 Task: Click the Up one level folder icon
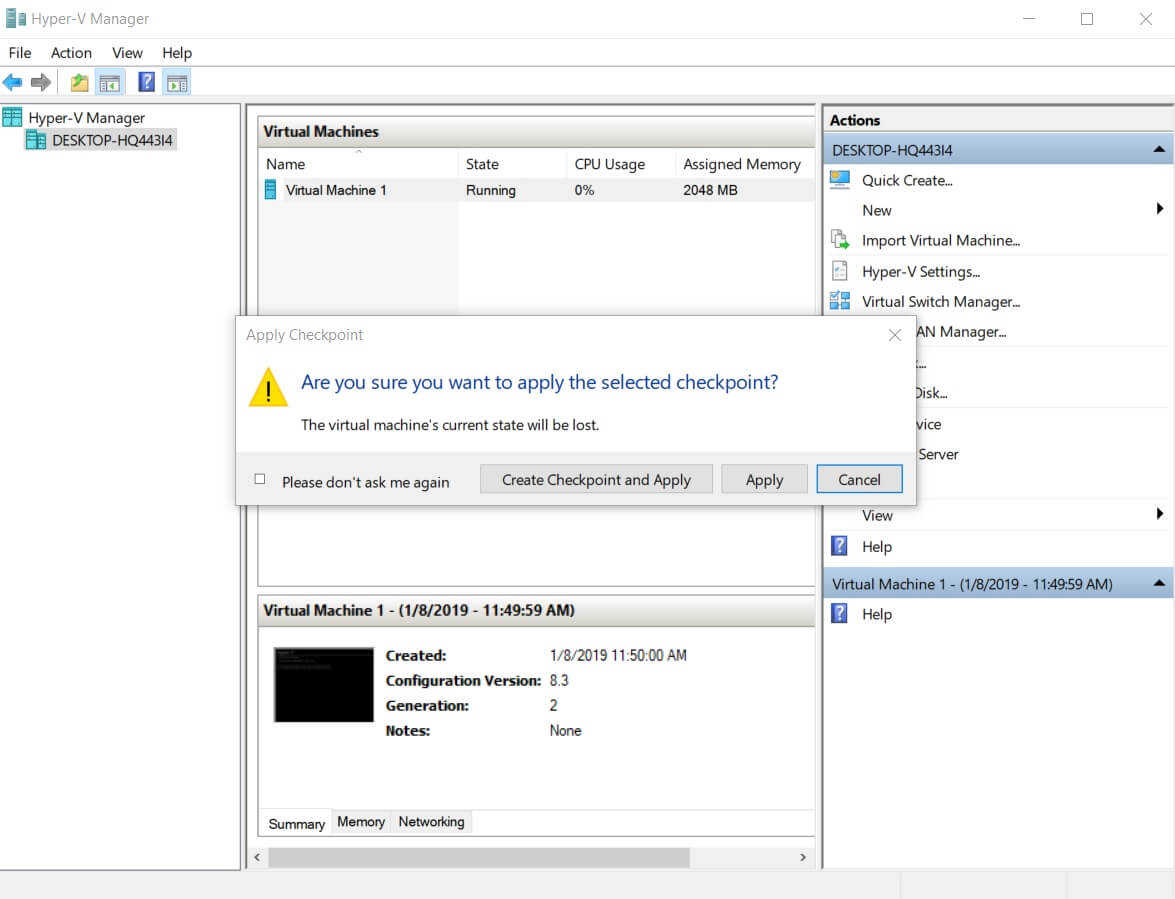[x=79, y=83]
